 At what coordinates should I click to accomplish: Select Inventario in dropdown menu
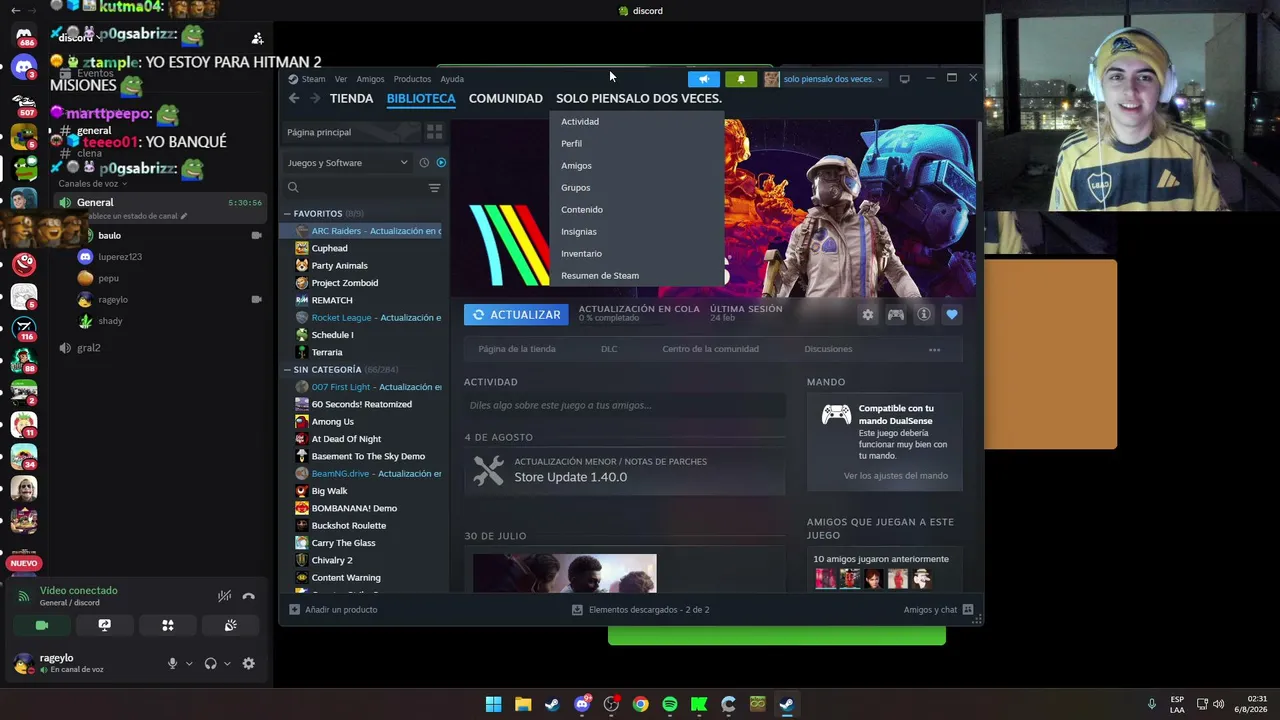click(581, 254)
